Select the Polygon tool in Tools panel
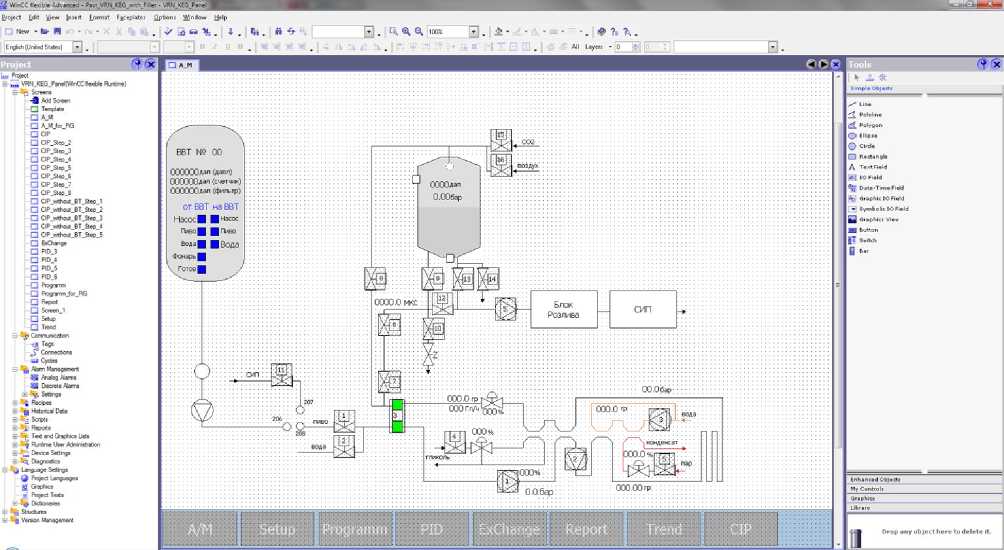The image size is (1004, 550). click(869, 125)
